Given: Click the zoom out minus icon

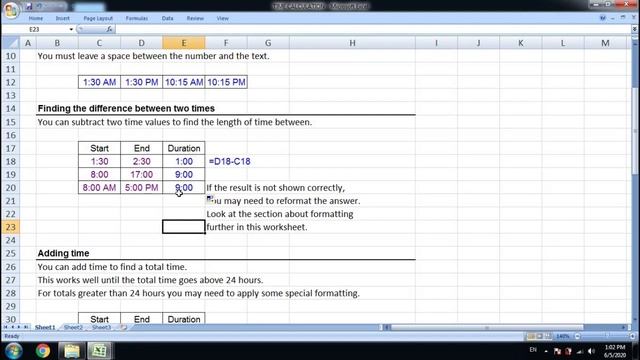Looking at the screenshot, I should 577,336.
